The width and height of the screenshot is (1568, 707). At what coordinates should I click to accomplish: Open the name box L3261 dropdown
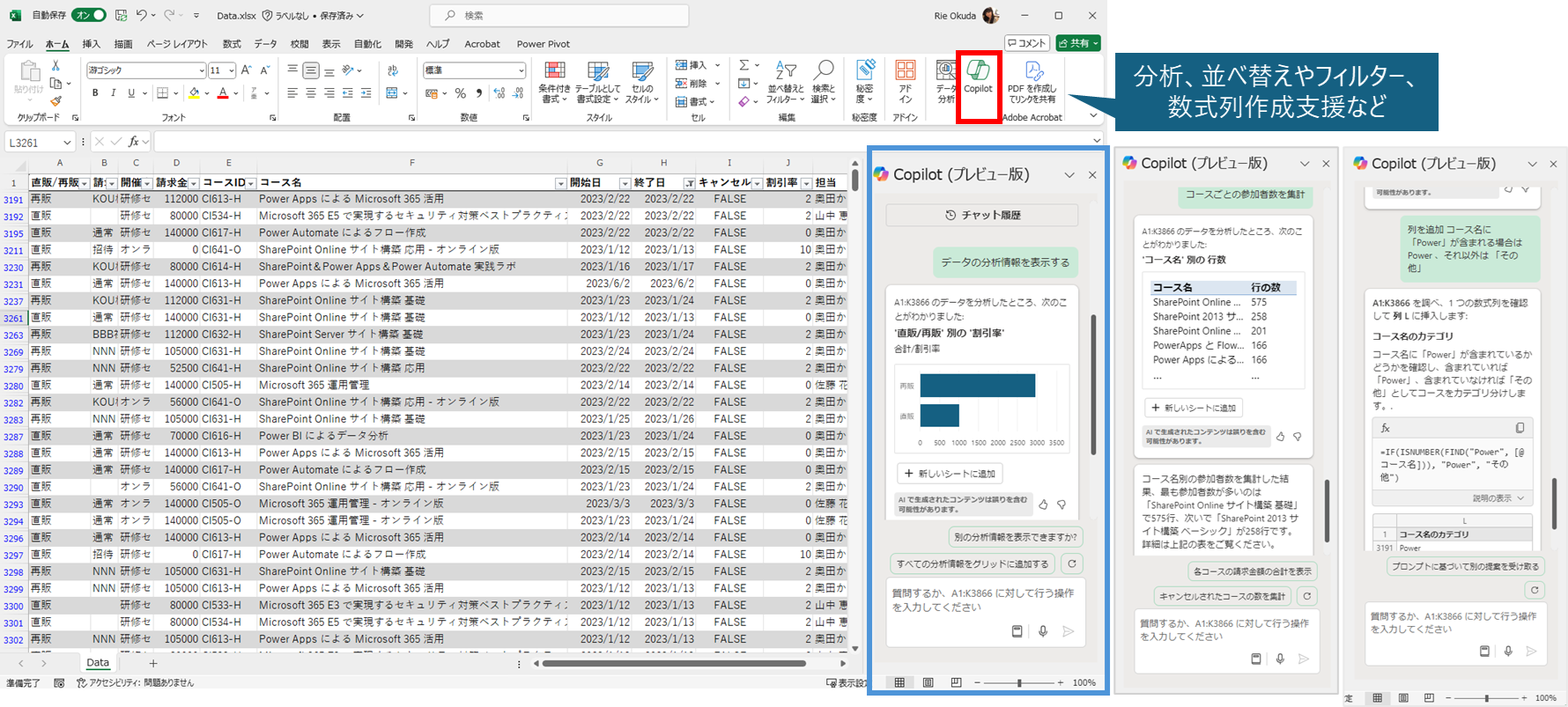(x=67, y=142)
